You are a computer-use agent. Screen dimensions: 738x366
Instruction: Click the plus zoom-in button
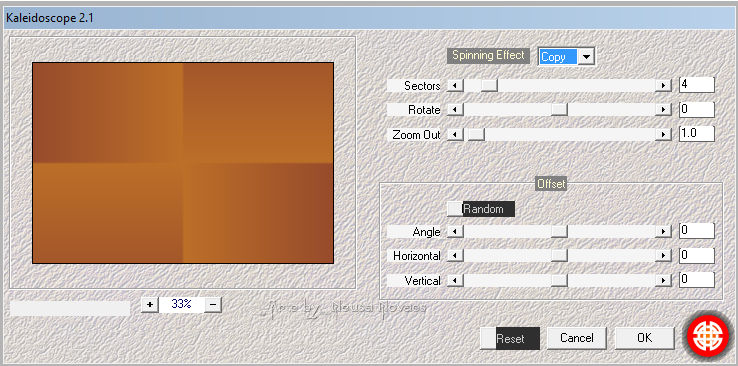(x=150, y=304)
